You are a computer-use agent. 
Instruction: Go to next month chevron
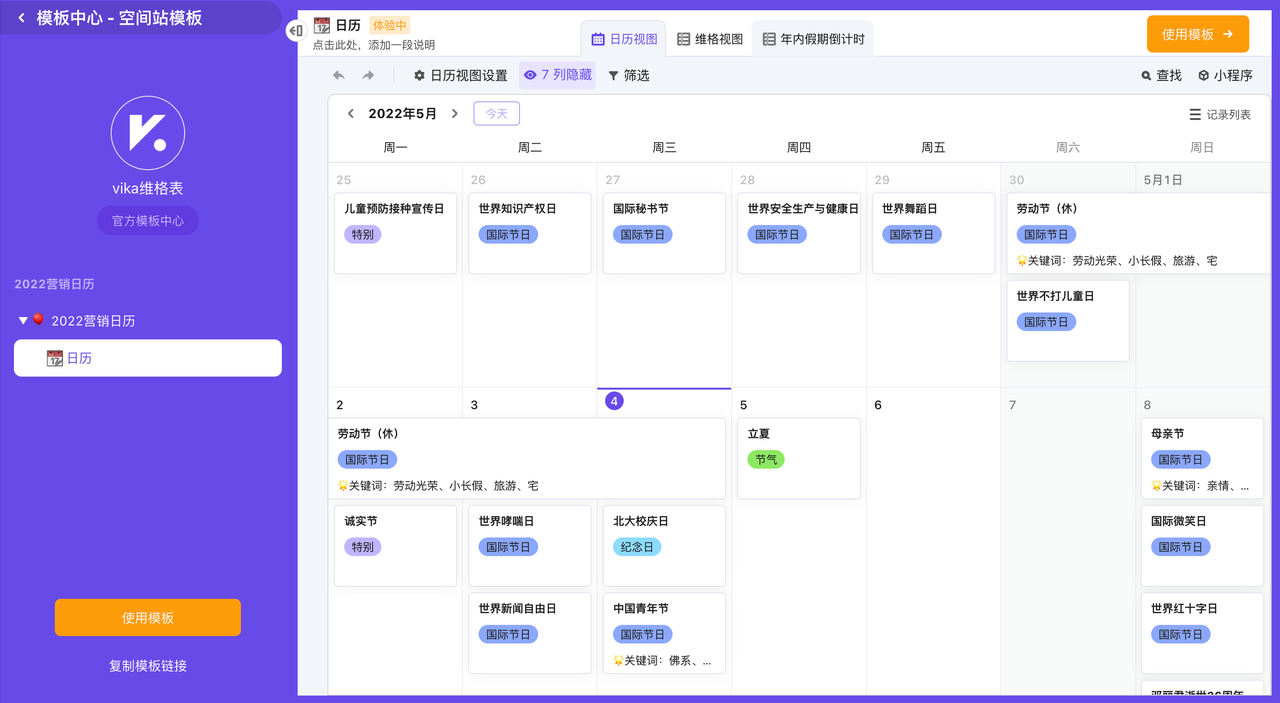tap(454, 114)
